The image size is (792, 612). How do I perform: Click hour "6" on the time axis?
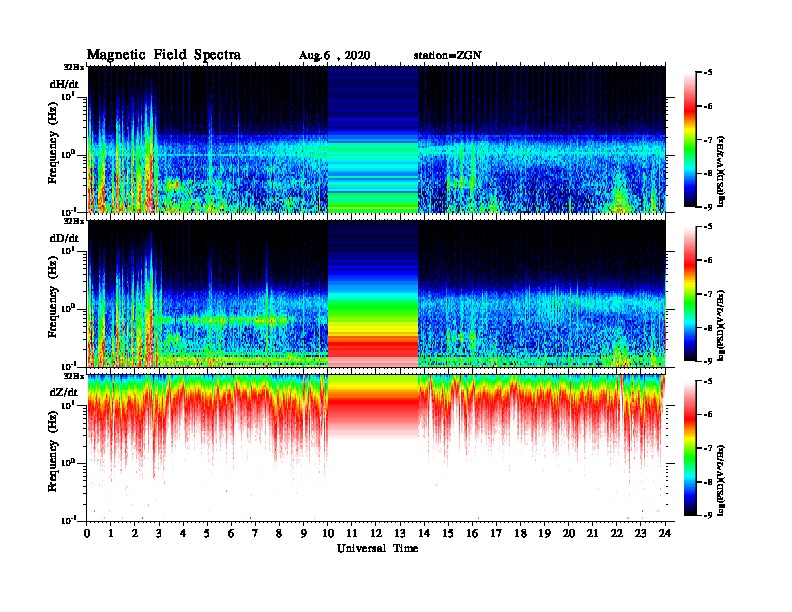(231, 534)
